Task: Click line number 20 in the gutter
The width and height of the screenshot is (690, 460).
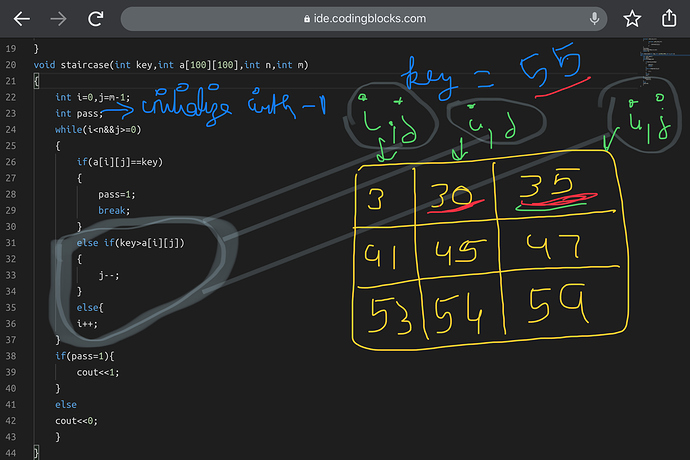Action: click(x=11, y=65)
